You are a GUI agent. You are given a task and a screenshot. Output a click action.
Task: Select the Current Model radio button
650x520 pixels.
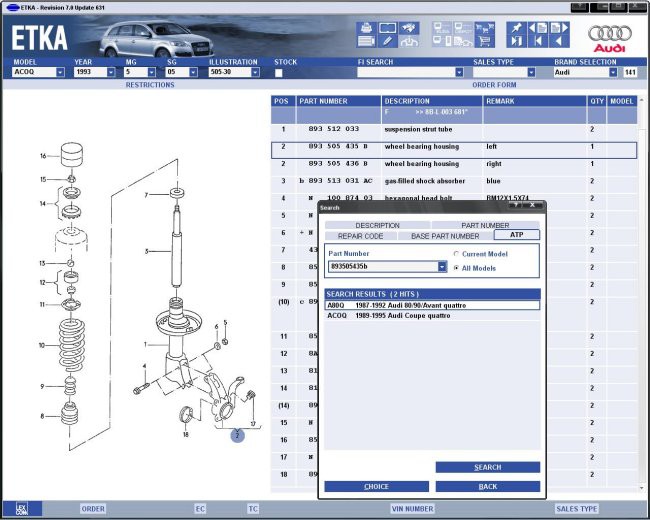(456, 254)
